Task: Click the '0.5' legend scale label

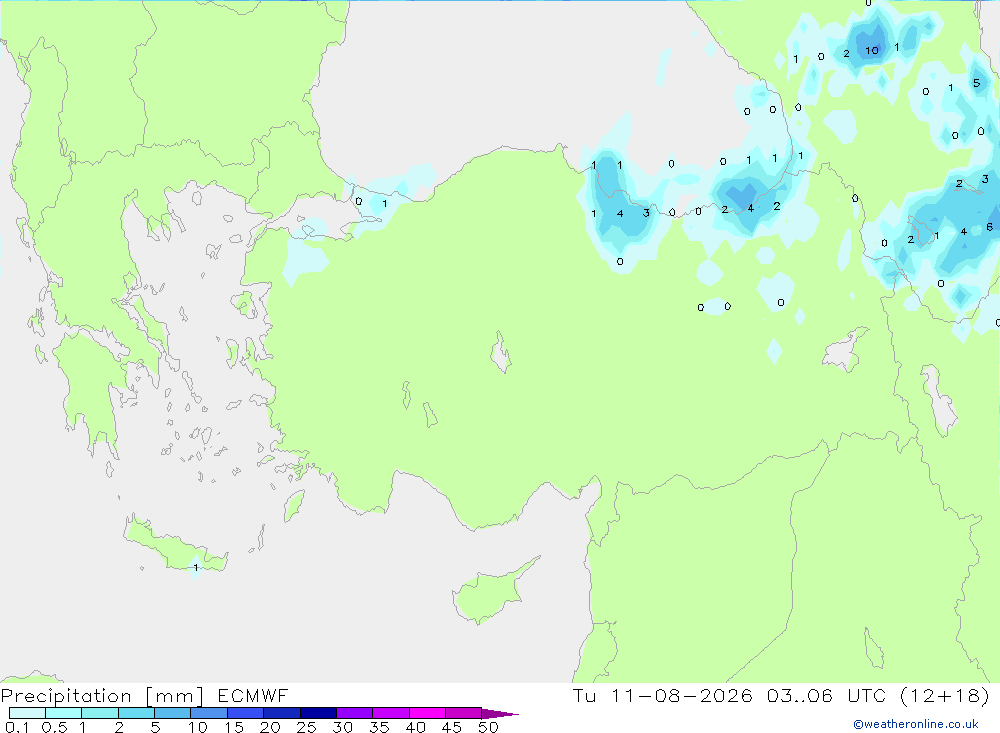Action: pos(54,727)
